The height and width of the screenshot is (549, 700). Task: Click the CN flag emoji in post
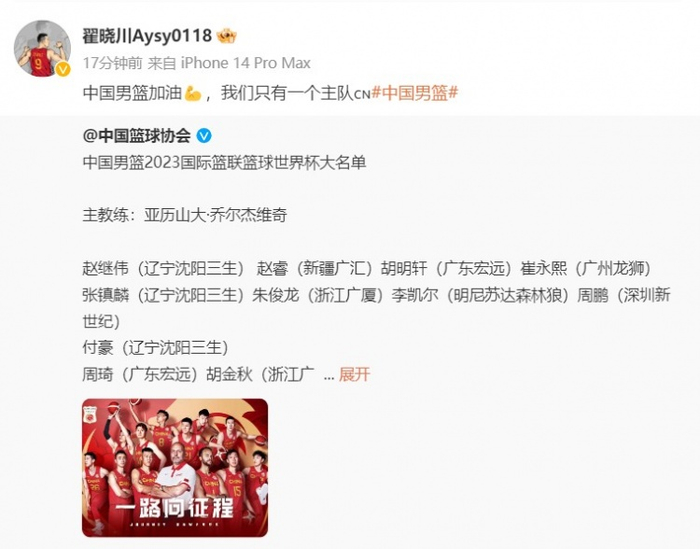362,94
